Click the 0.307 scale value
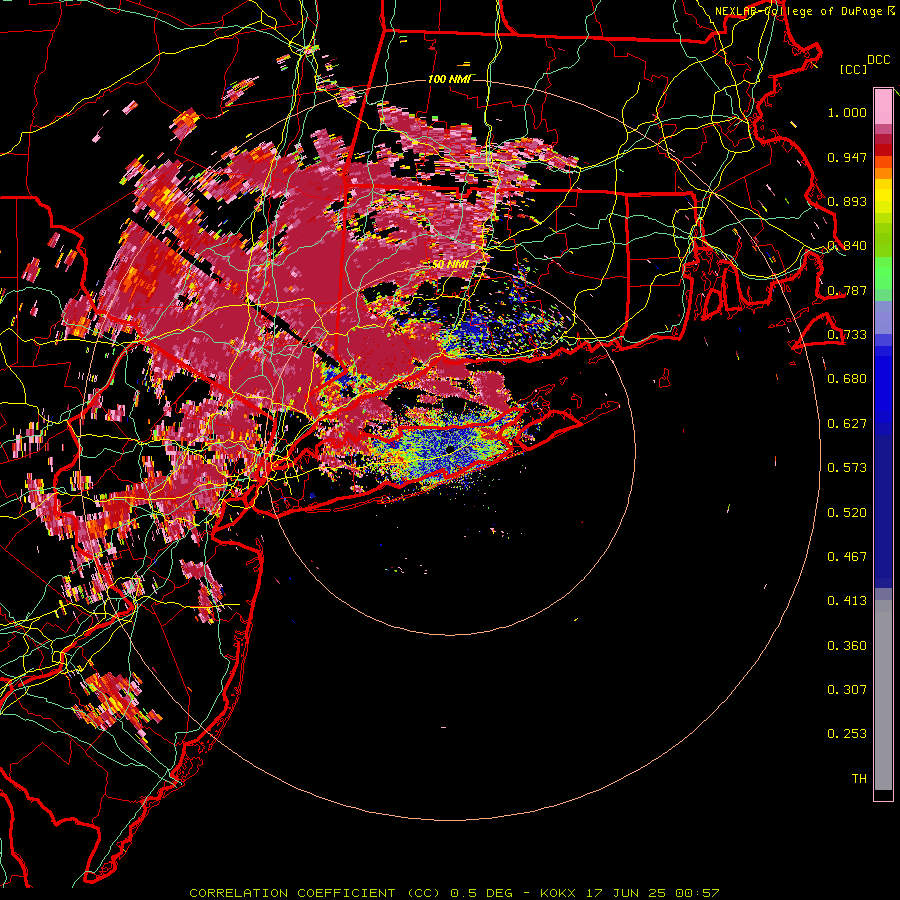The height and width of the screenshot is (900, 900). pyautogui.click(x=847, y=690)
